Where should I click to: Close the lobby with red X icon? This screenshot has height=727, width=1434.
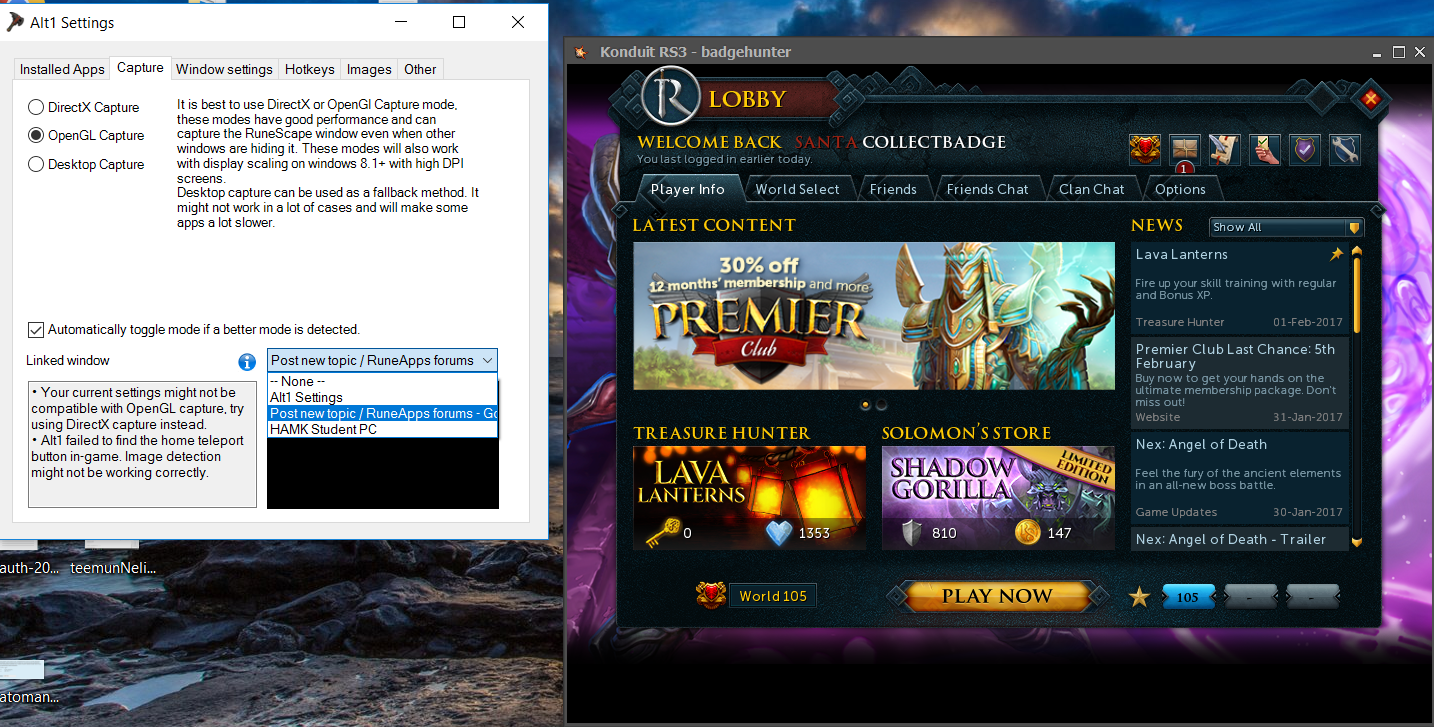pyautogui.click(x=1370, y=99)
